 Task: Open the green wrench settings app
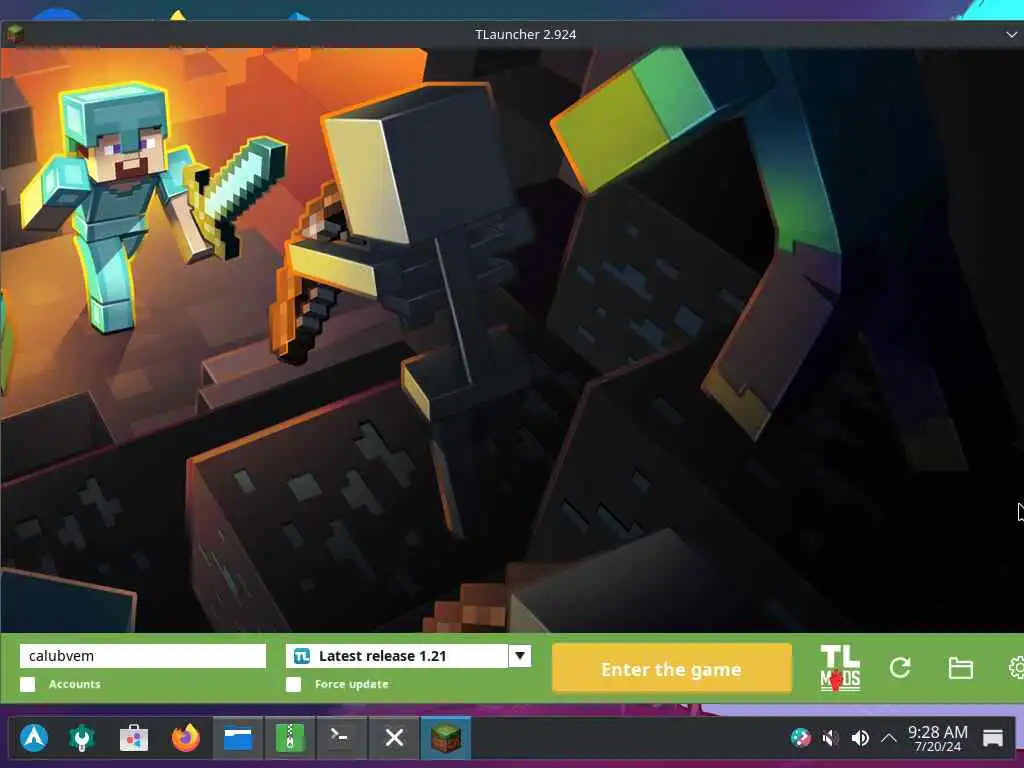pos(81,738)
